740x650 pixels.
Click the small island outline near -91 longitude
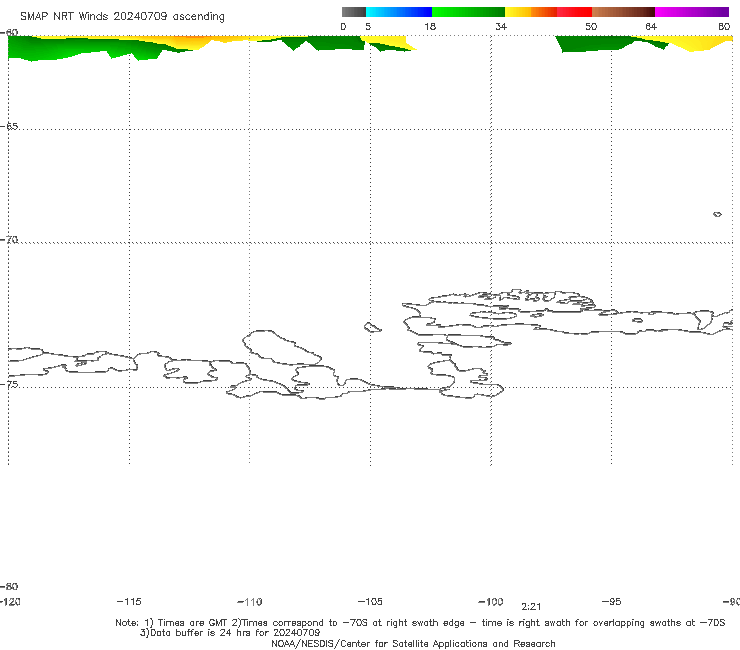tap(717, 214)
